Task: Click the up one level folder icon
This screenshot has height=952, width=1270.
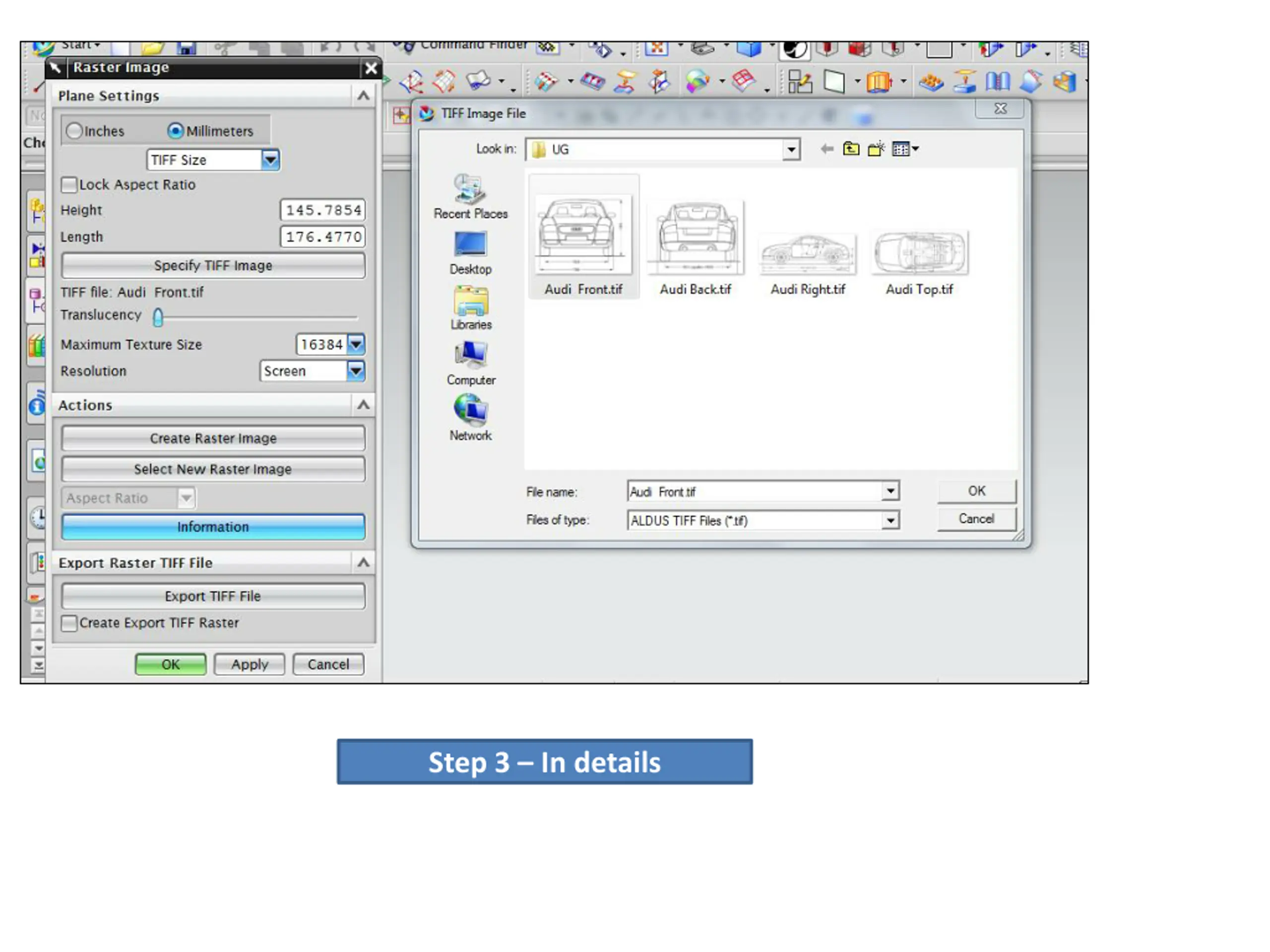Action: (851, 149)
